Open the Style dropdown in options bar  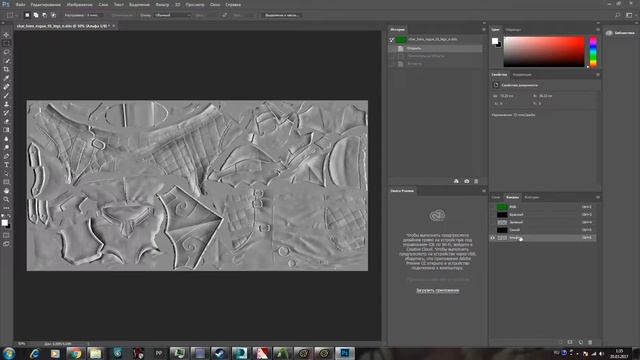(x=173, y=15)
